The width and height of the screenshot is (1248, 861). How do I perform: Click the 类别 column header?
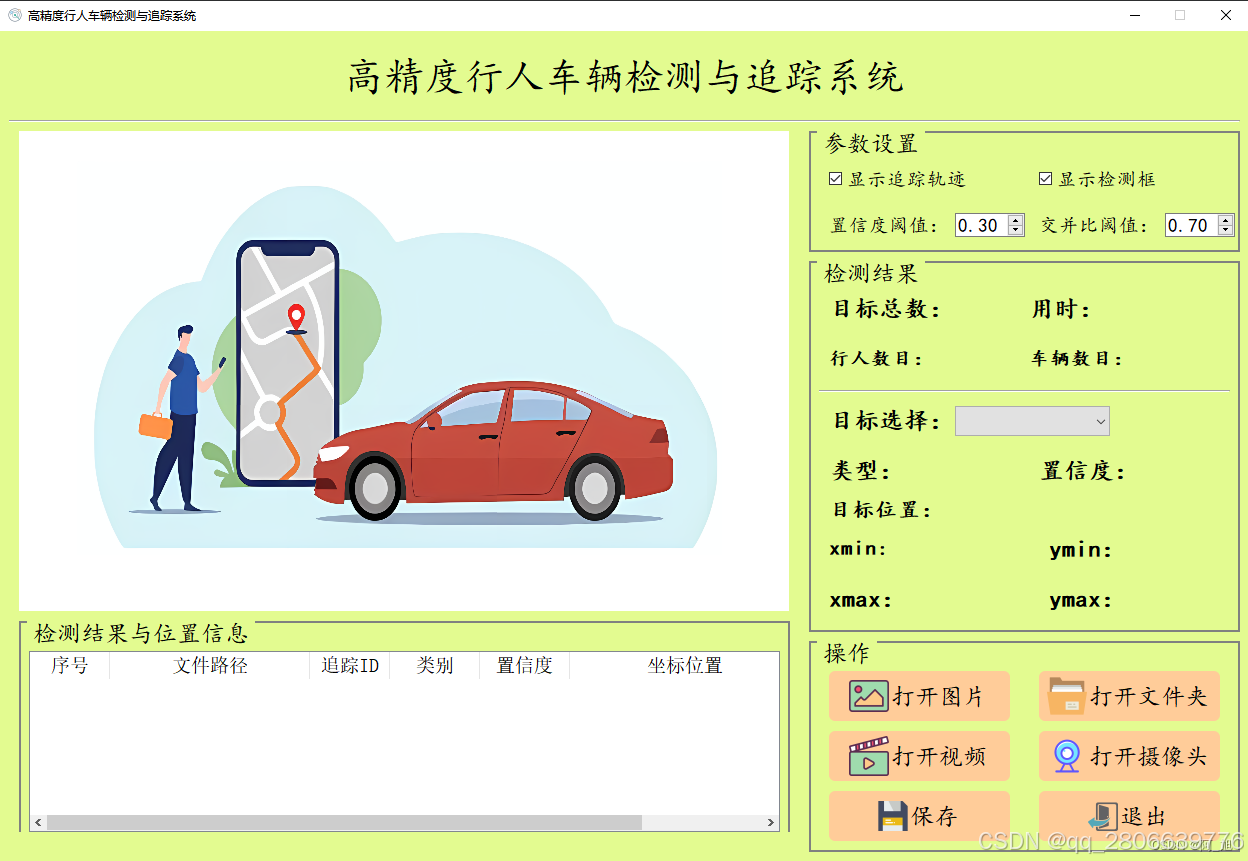click(x=435, y=666)
